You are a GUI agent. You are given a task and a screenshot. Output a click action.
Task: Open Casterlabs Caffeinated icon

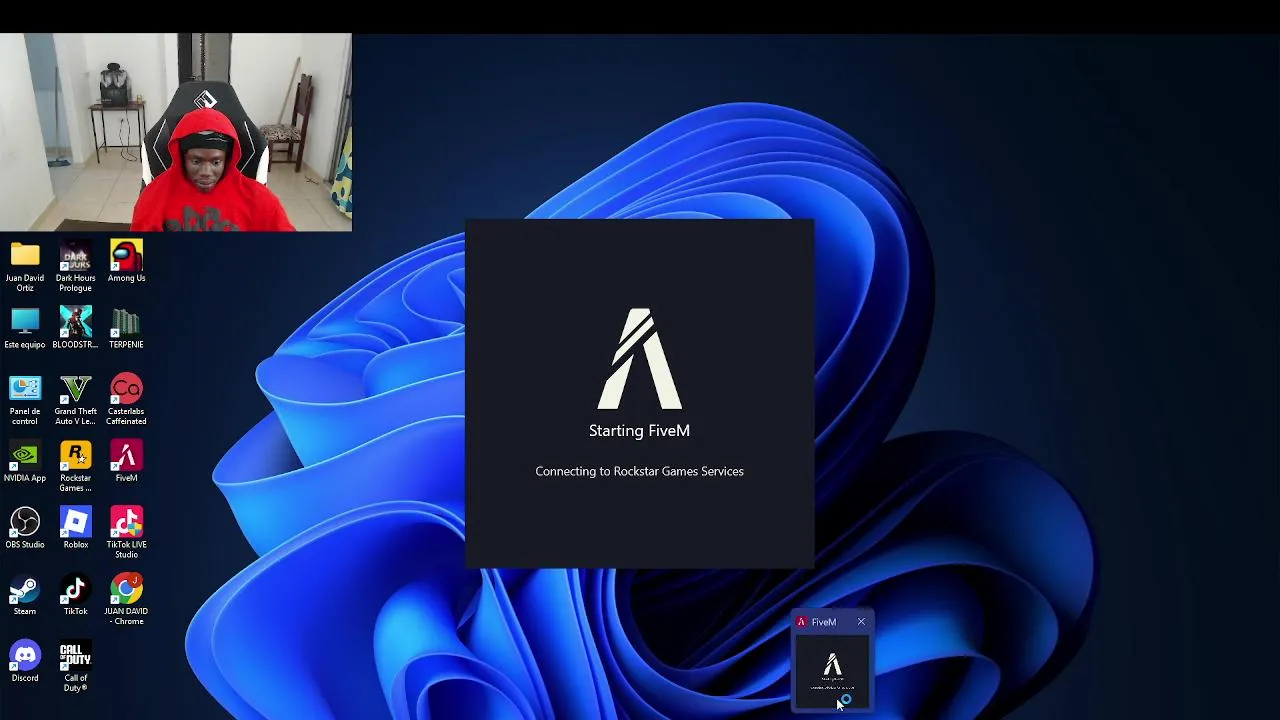[x=126, y=399]
